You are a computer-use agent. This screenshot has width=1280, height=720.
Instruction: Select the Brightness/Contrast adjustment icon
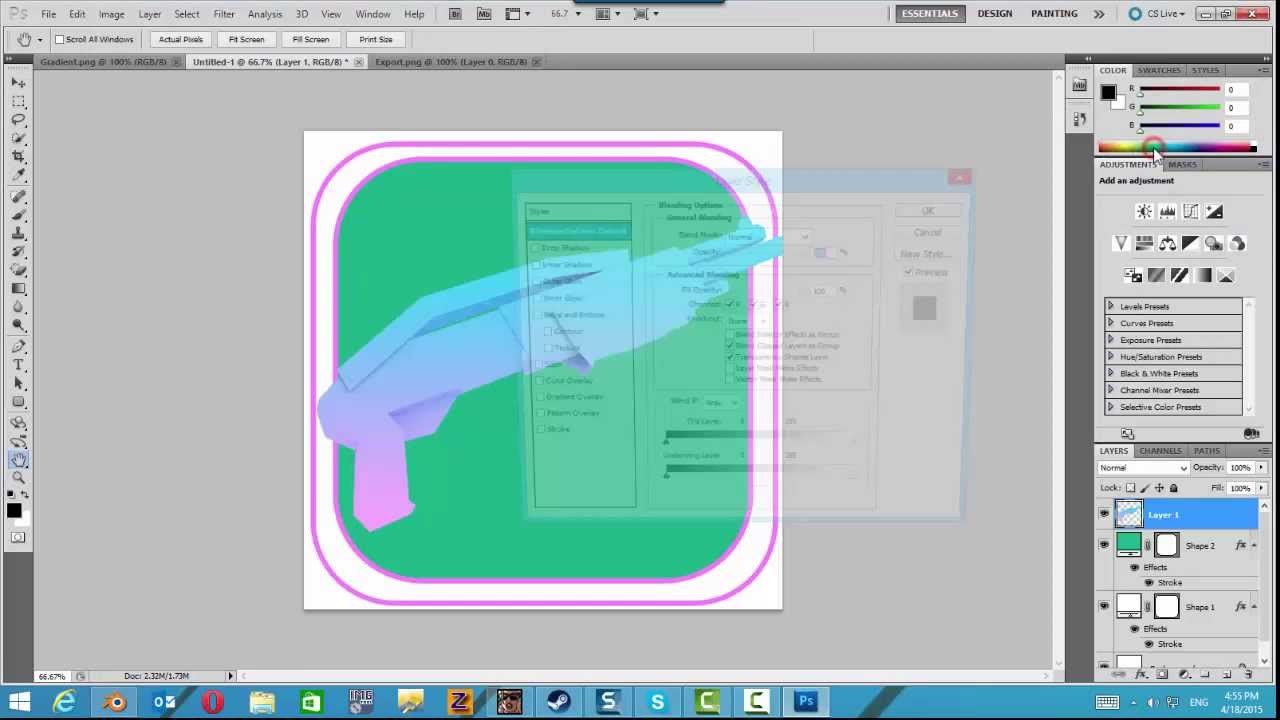pos(1143,211)
